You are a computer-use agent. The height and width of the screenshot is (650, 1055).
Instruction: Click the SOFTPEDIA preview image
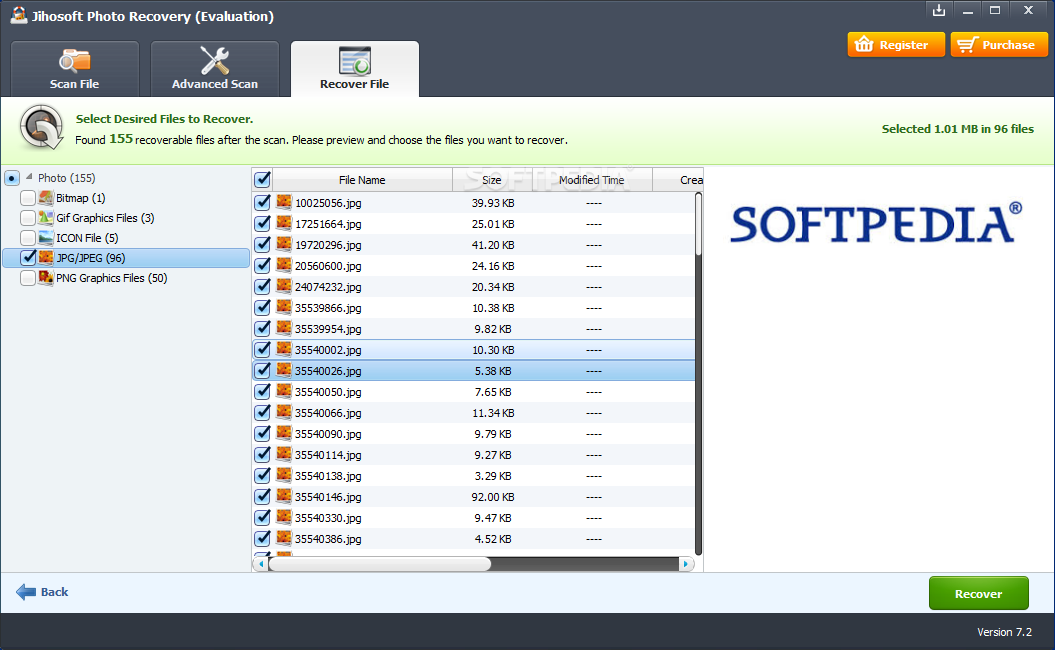tap(876, 223)
